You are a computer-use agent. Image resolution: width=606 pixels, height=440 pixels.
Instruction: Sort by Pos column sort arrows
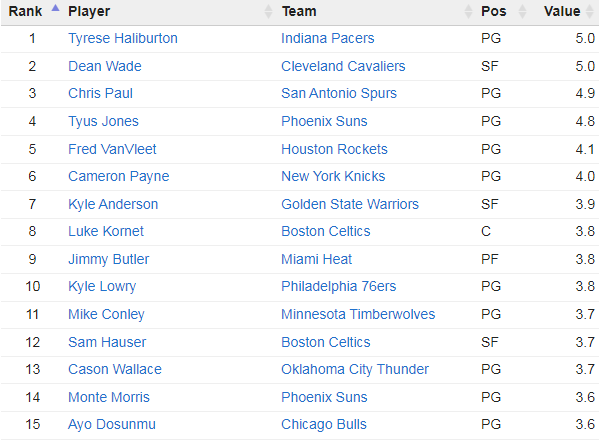tap(522, 12)
